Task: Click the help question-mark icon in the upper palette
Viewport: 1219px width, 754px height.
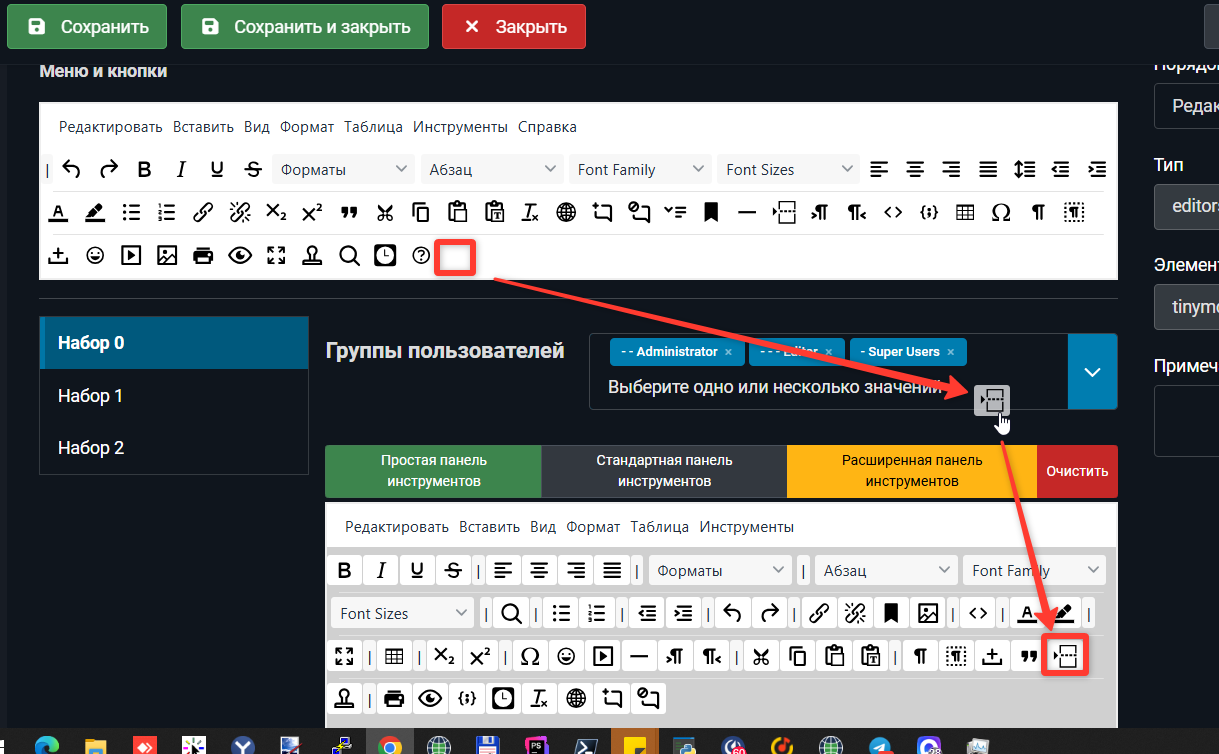Action: (x=421, y=256)
